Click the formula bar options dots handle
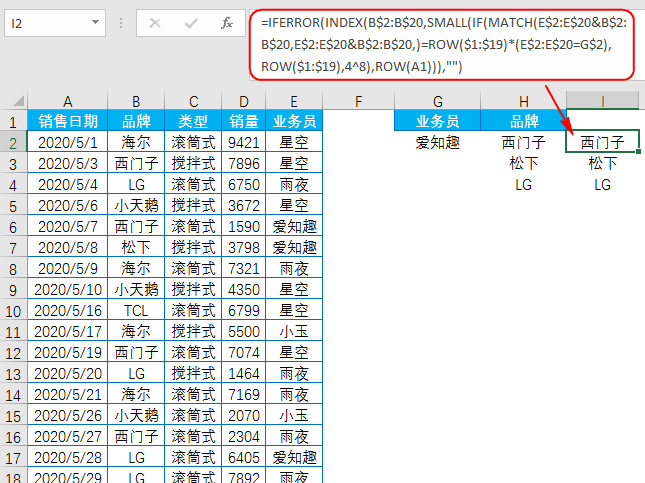This screenshot has height=483, width=645. [x=121, y=23]
